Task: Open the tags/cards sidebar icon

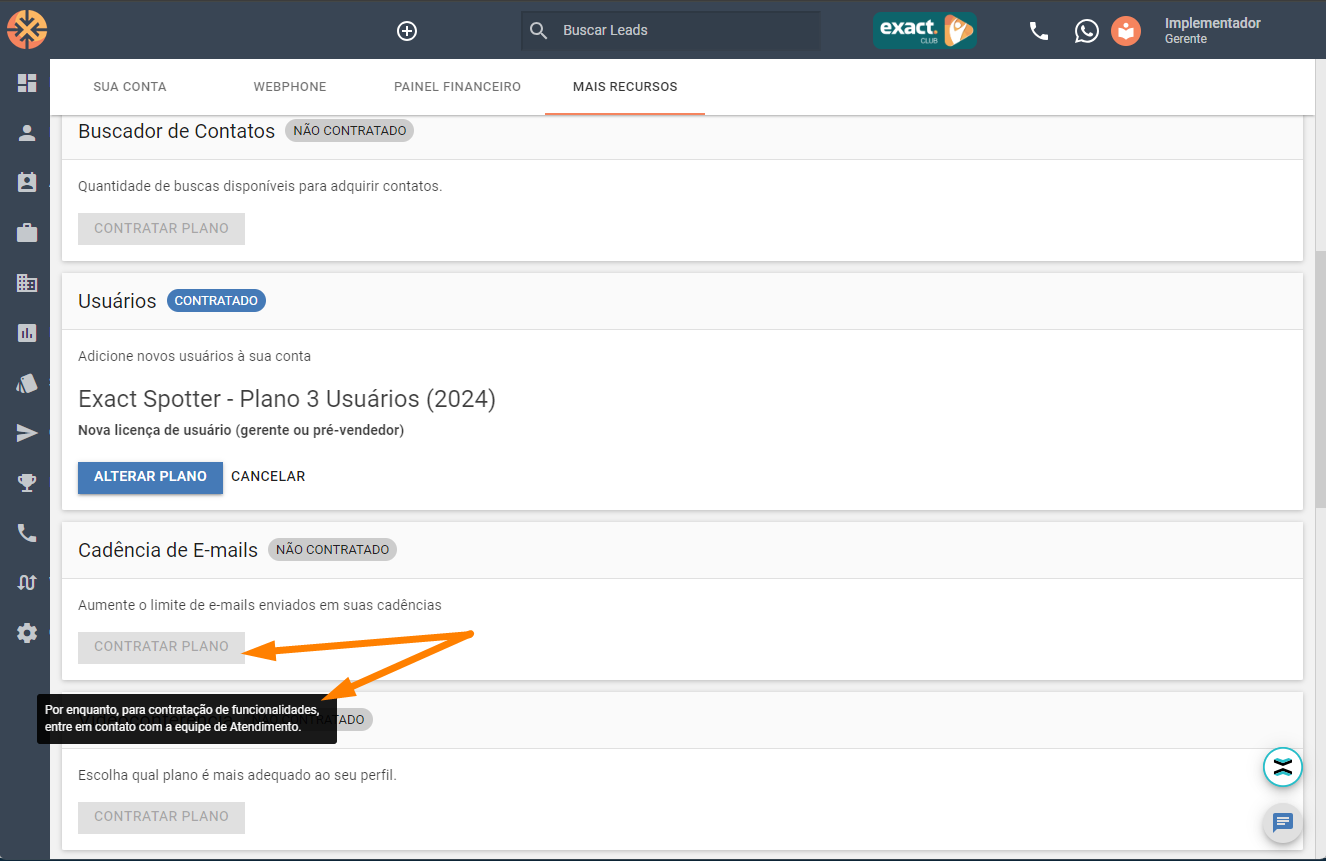Action: [27, 383]
